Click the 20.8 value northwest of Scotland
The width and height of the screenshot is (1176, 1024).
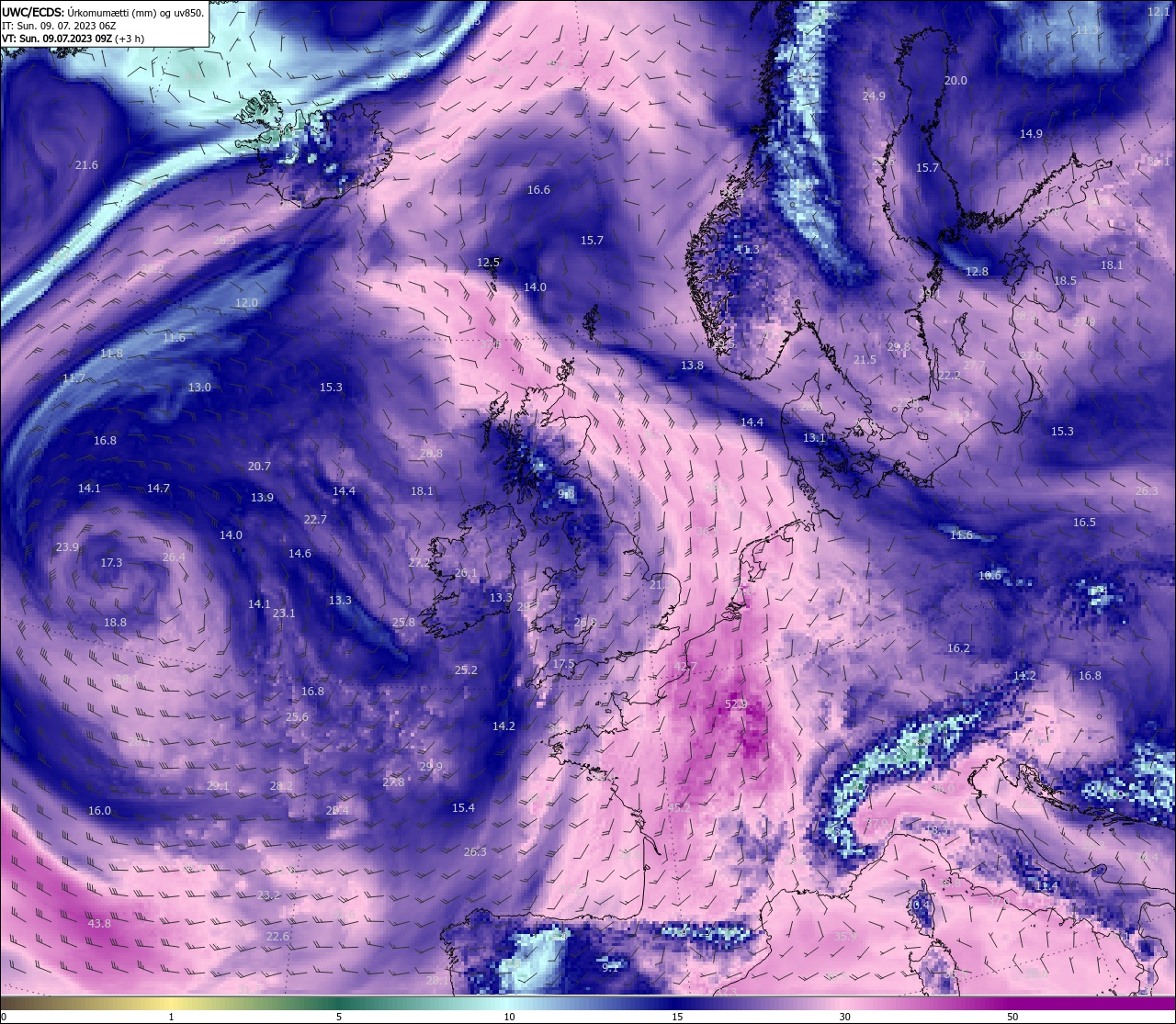[431, 454]
